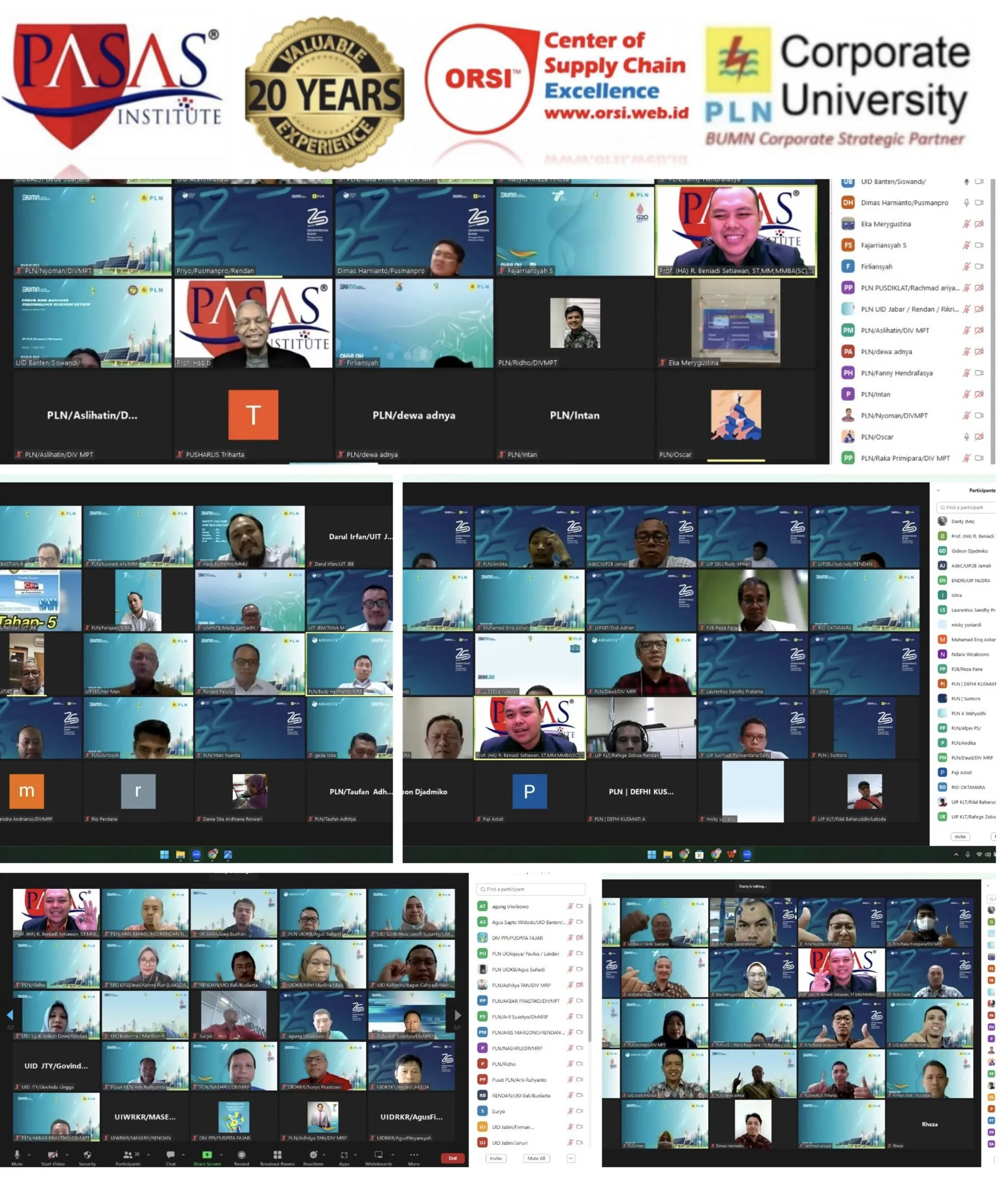The image size is (1008, 1181).
Task: Toggle camera icon for DIV PPI/PUSPITA FAJAR
Action: (x=579, y=938)
